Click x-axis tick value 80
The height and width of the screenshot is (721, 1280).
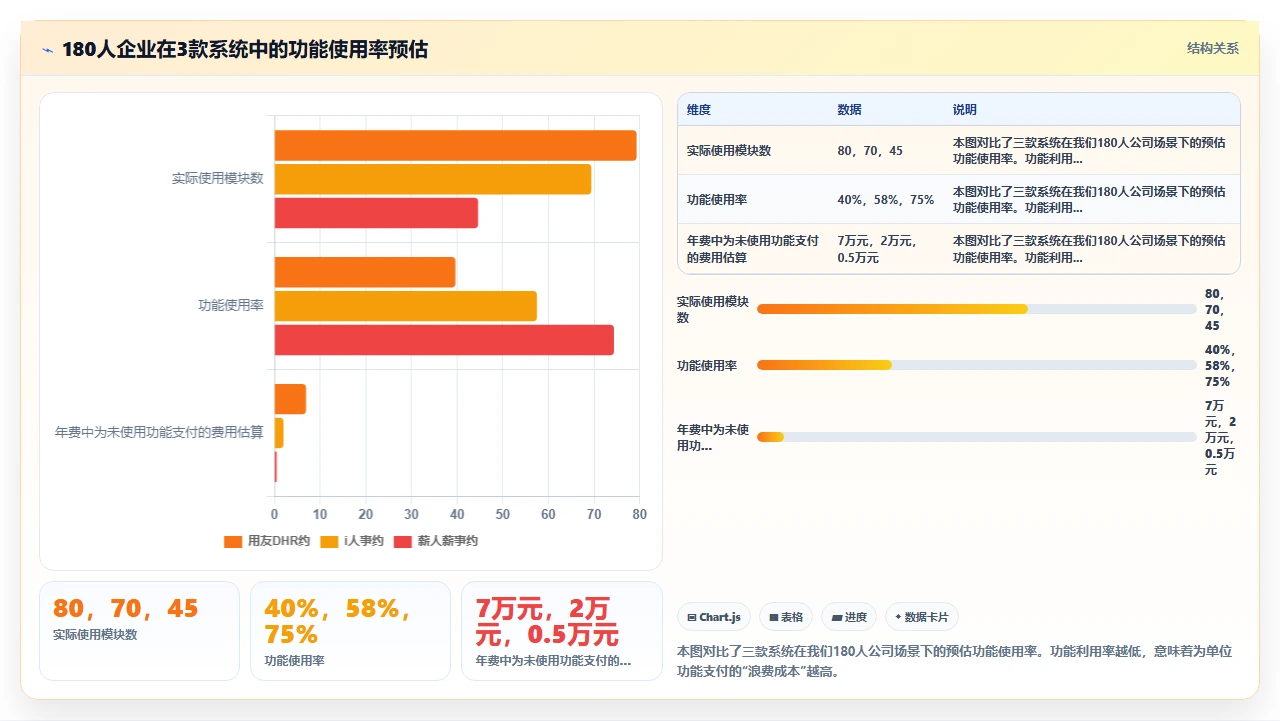tap(640, 514)
